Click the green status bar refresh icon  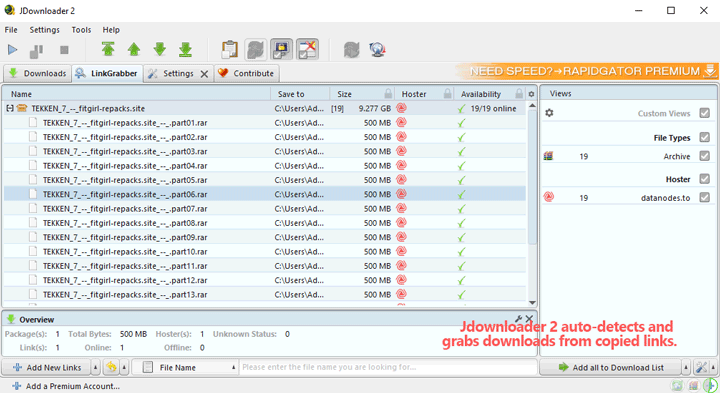(676, 386)
